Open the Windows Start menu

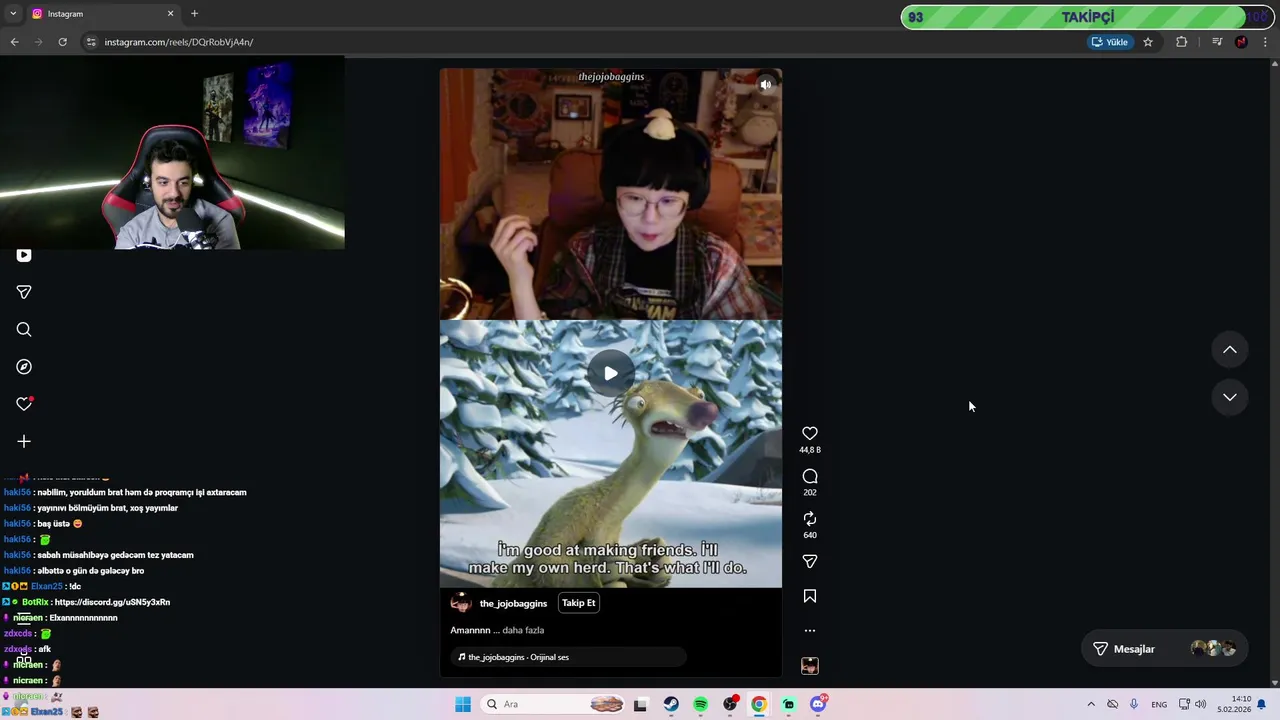tap(463, 704)
